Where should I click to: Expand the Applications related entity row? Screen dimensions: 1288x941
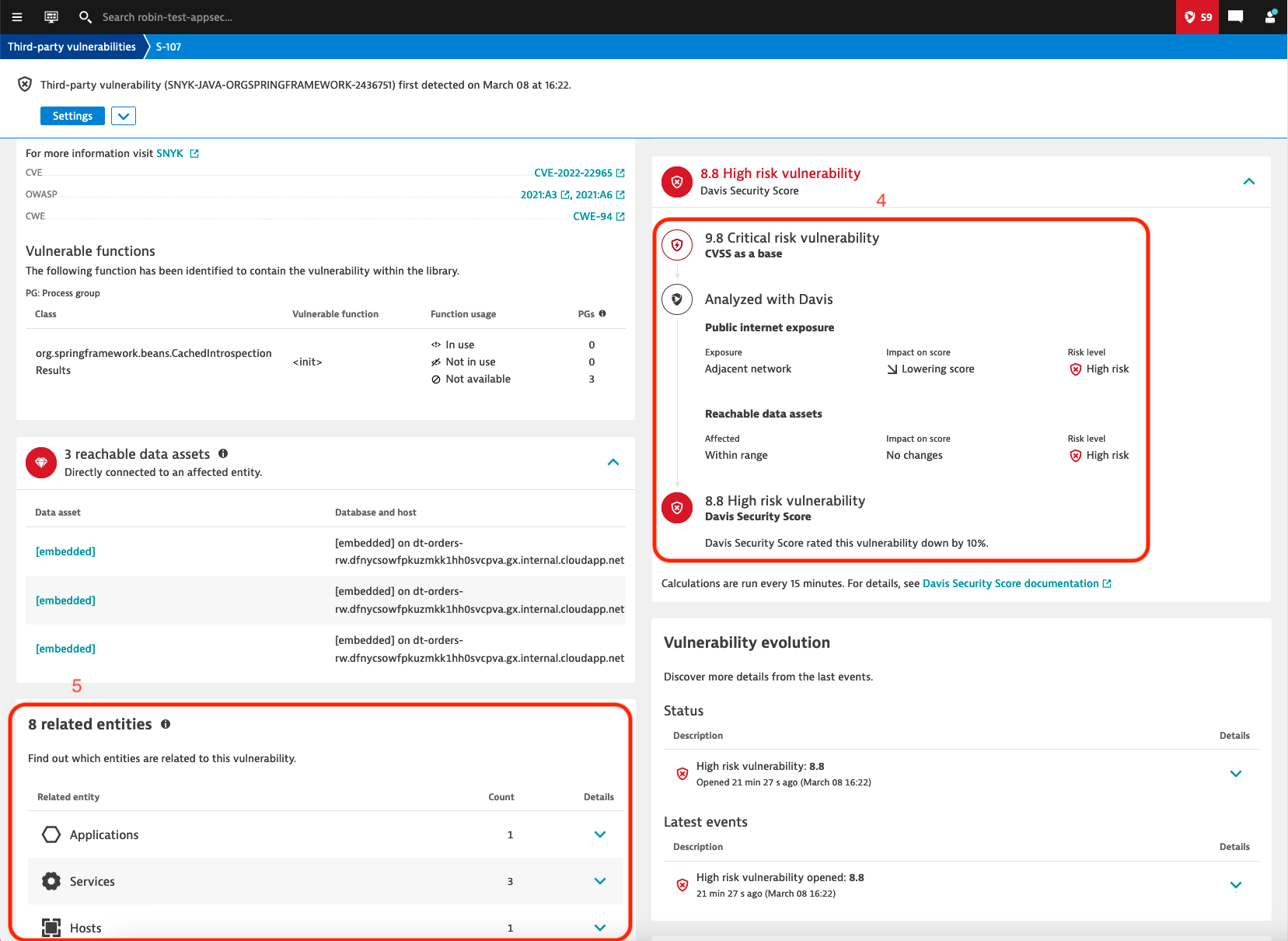pyautogui.click(x=599, y=834)
